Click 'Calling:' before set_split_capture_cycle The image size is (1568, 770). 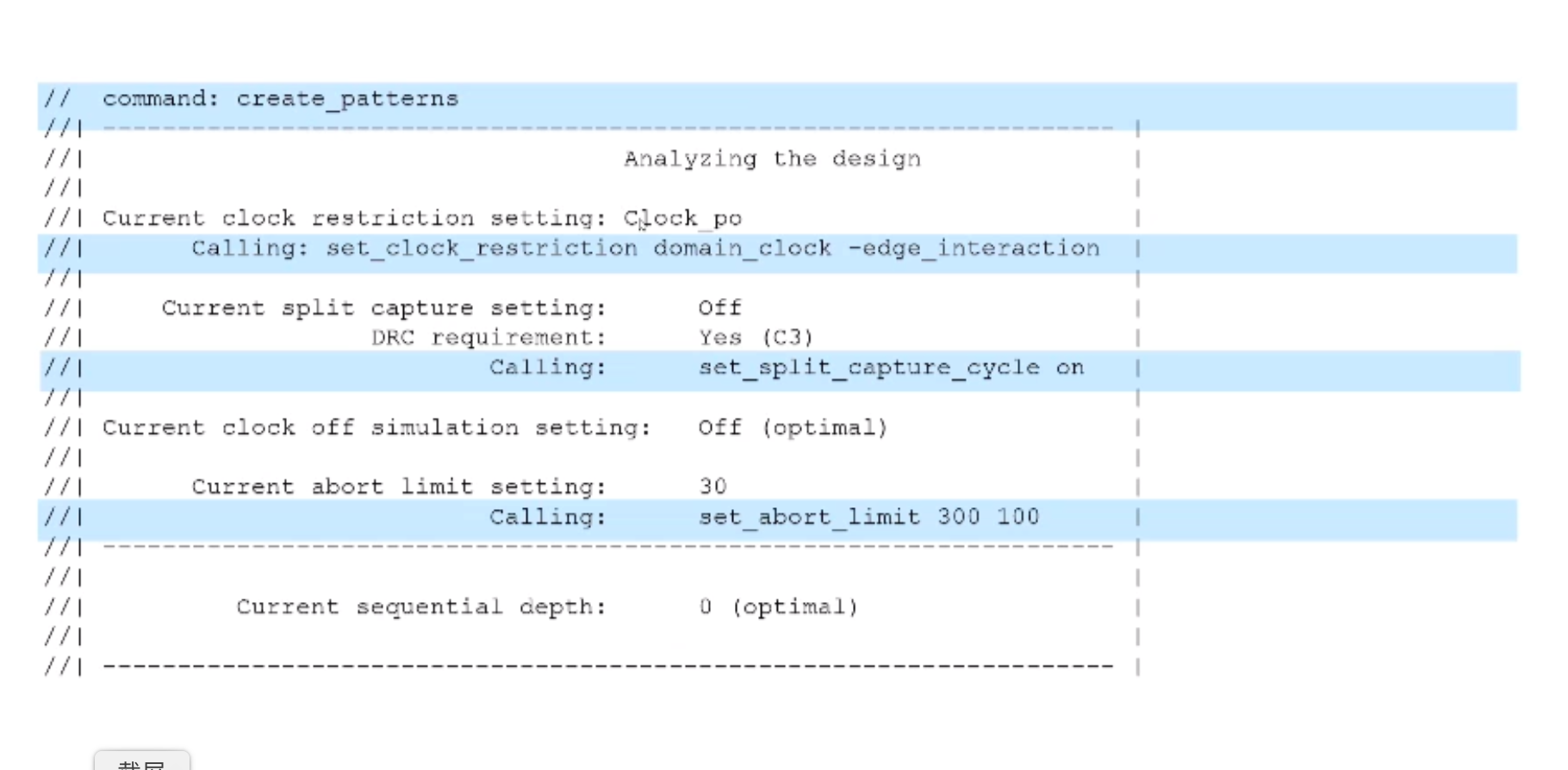coord(548,368)
